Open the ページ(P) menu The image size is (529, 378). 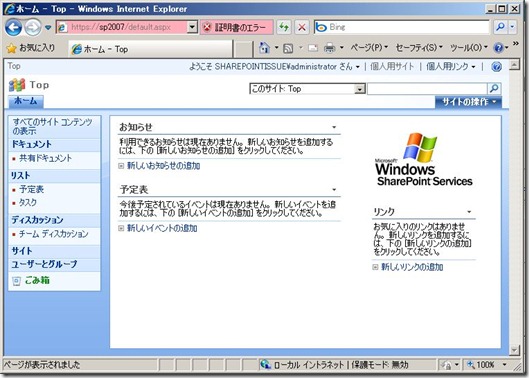369,48
